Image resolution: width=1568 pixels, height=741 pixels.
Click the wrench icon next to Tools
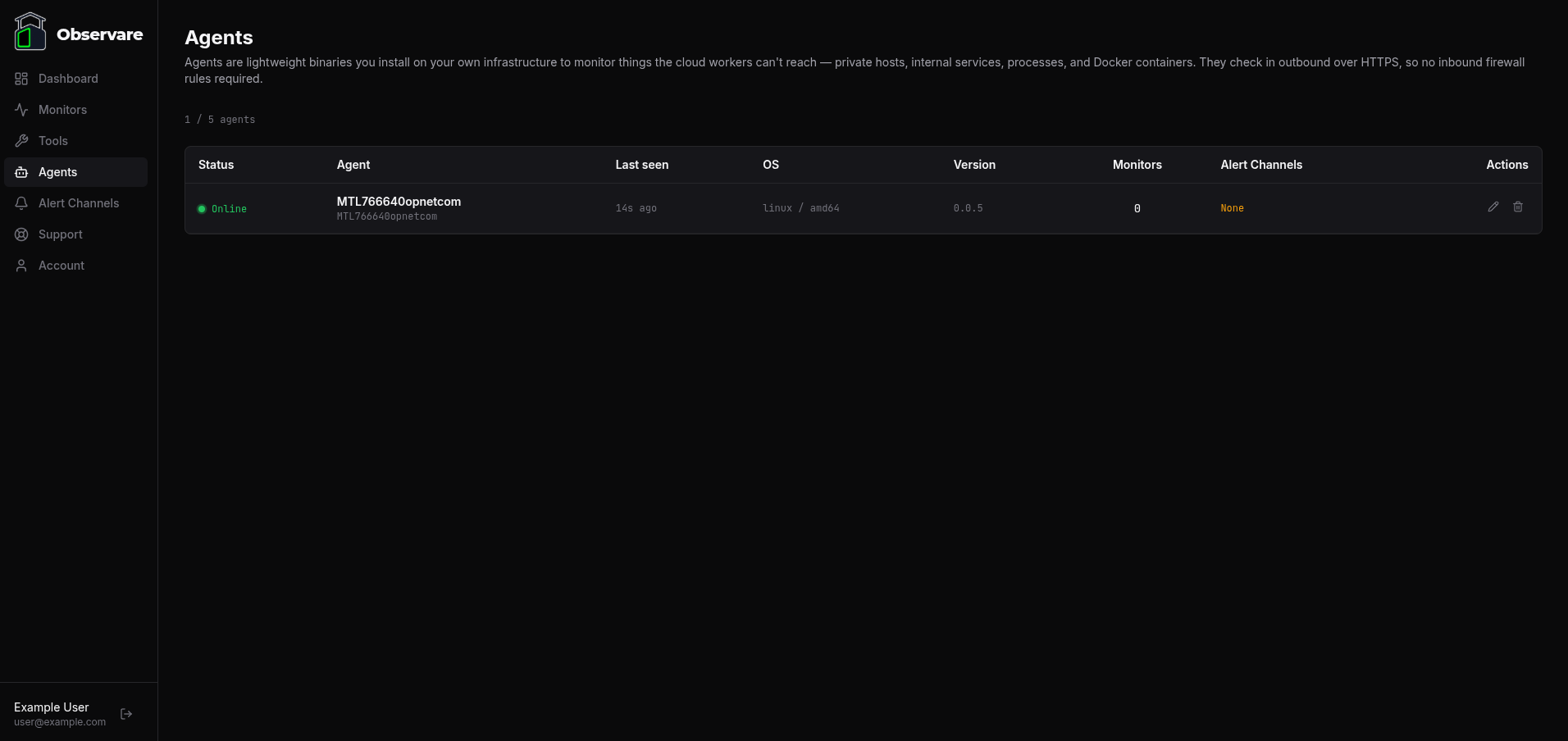pos(21,141)
